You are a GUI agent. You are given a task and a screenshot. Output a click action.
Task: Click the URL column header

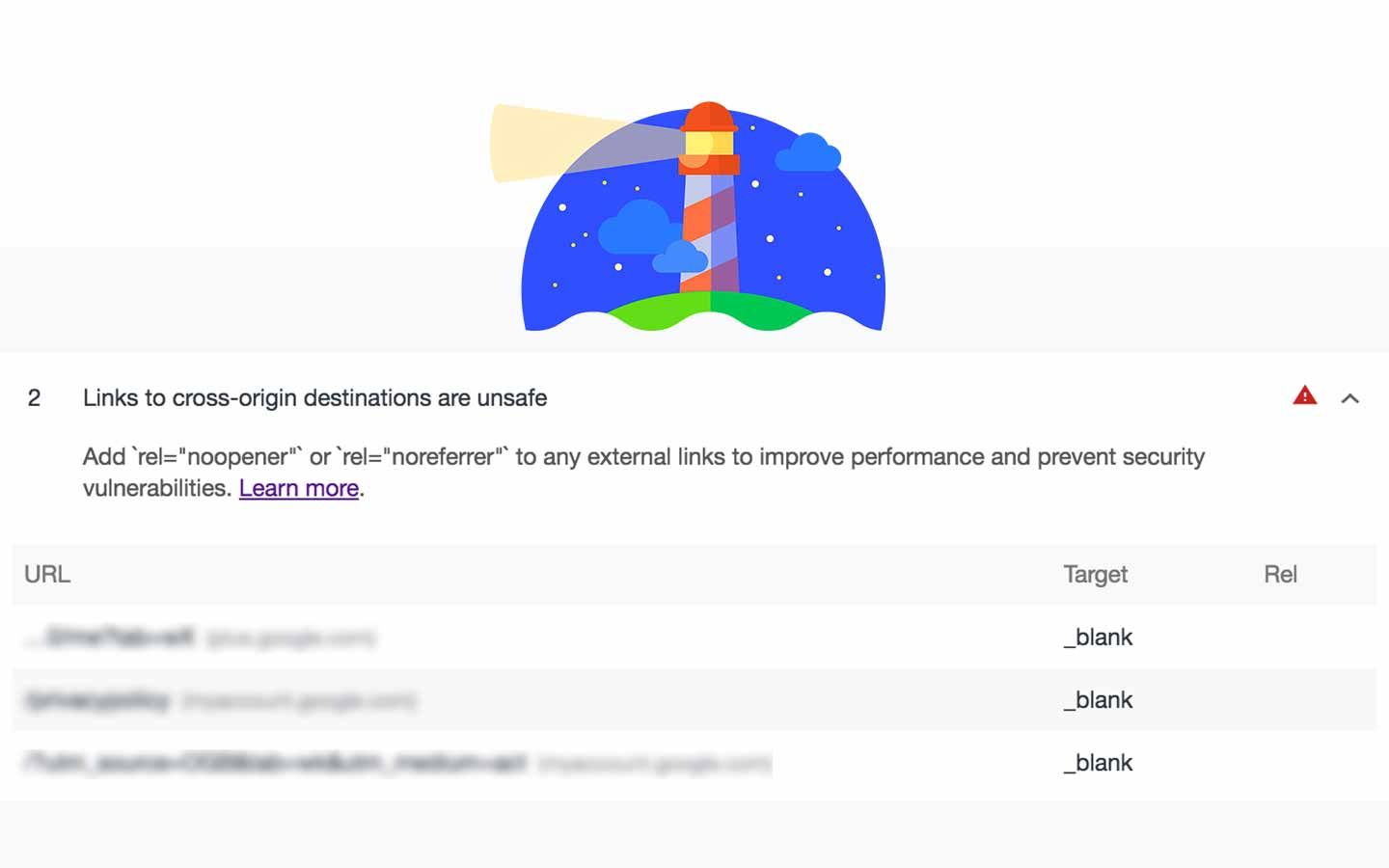click(47, 574)
